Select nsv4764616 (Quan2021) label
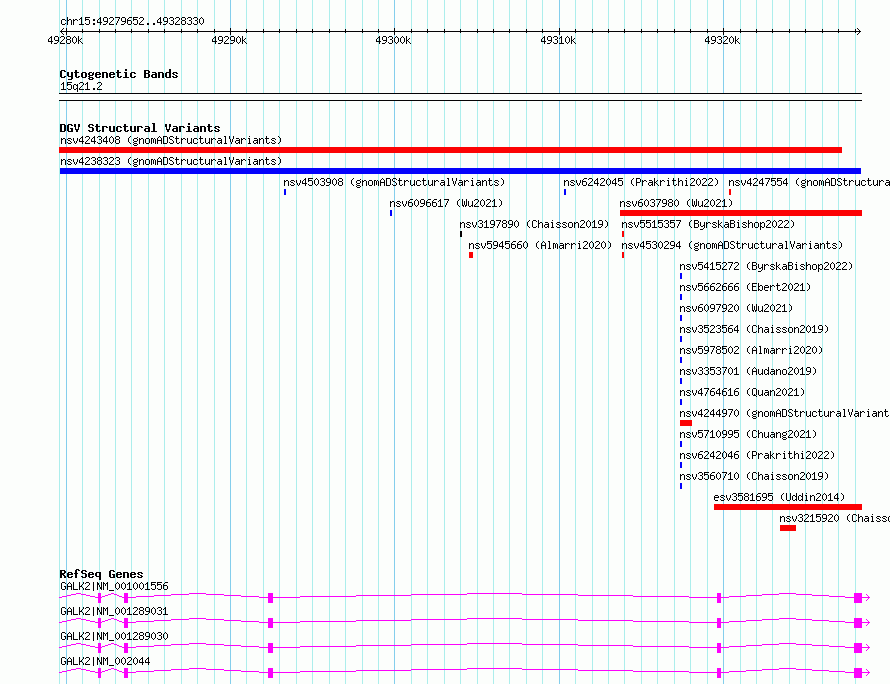This screenshot has width=890, height=684. pyautogui.click(x=742, y=392)
